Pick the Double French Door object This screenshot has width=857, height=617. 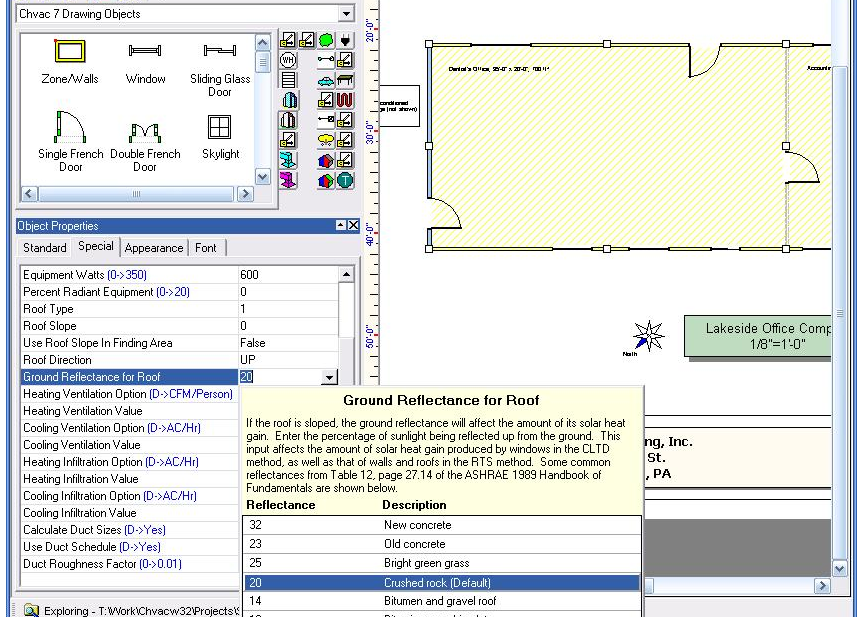click(x=145, y=146)
